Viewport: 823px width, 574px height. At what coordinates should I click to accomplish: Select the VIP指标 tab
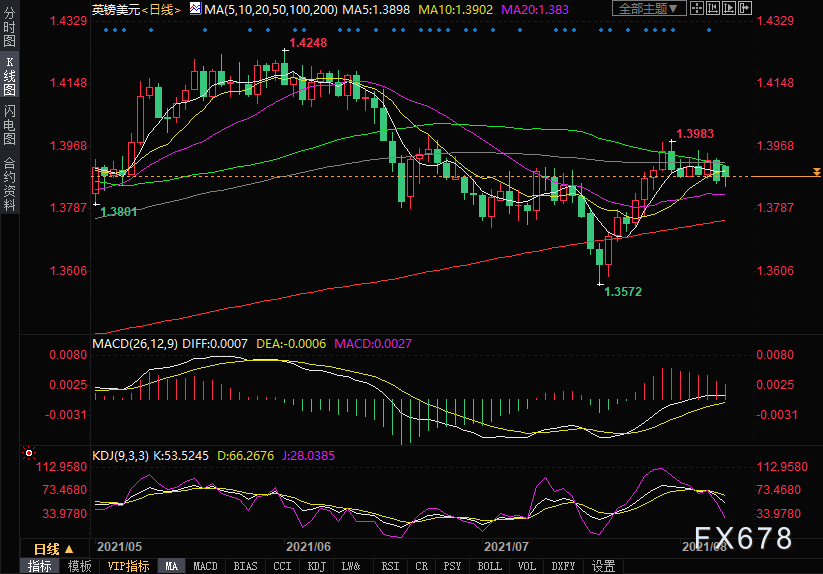128,566
